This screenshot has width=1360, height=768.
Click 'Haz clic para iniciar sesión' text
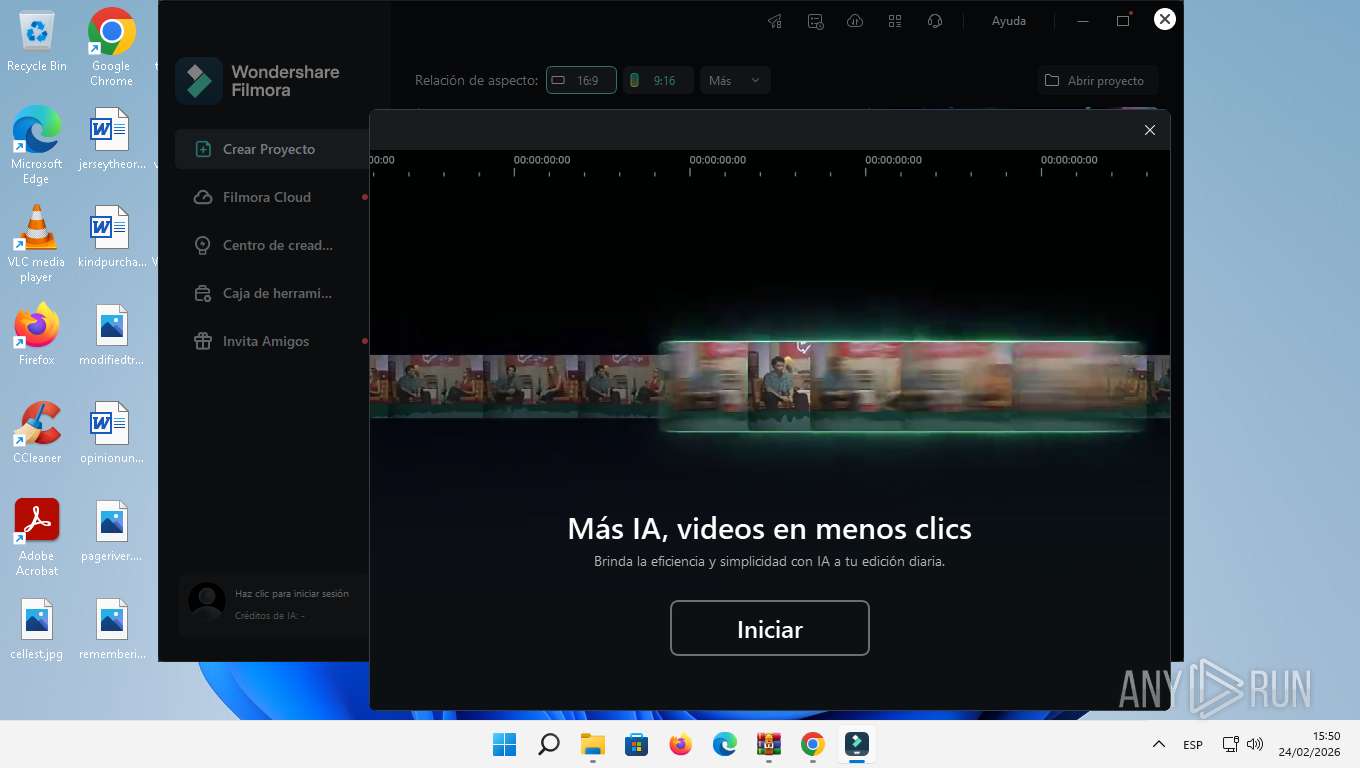pos(292,593)
